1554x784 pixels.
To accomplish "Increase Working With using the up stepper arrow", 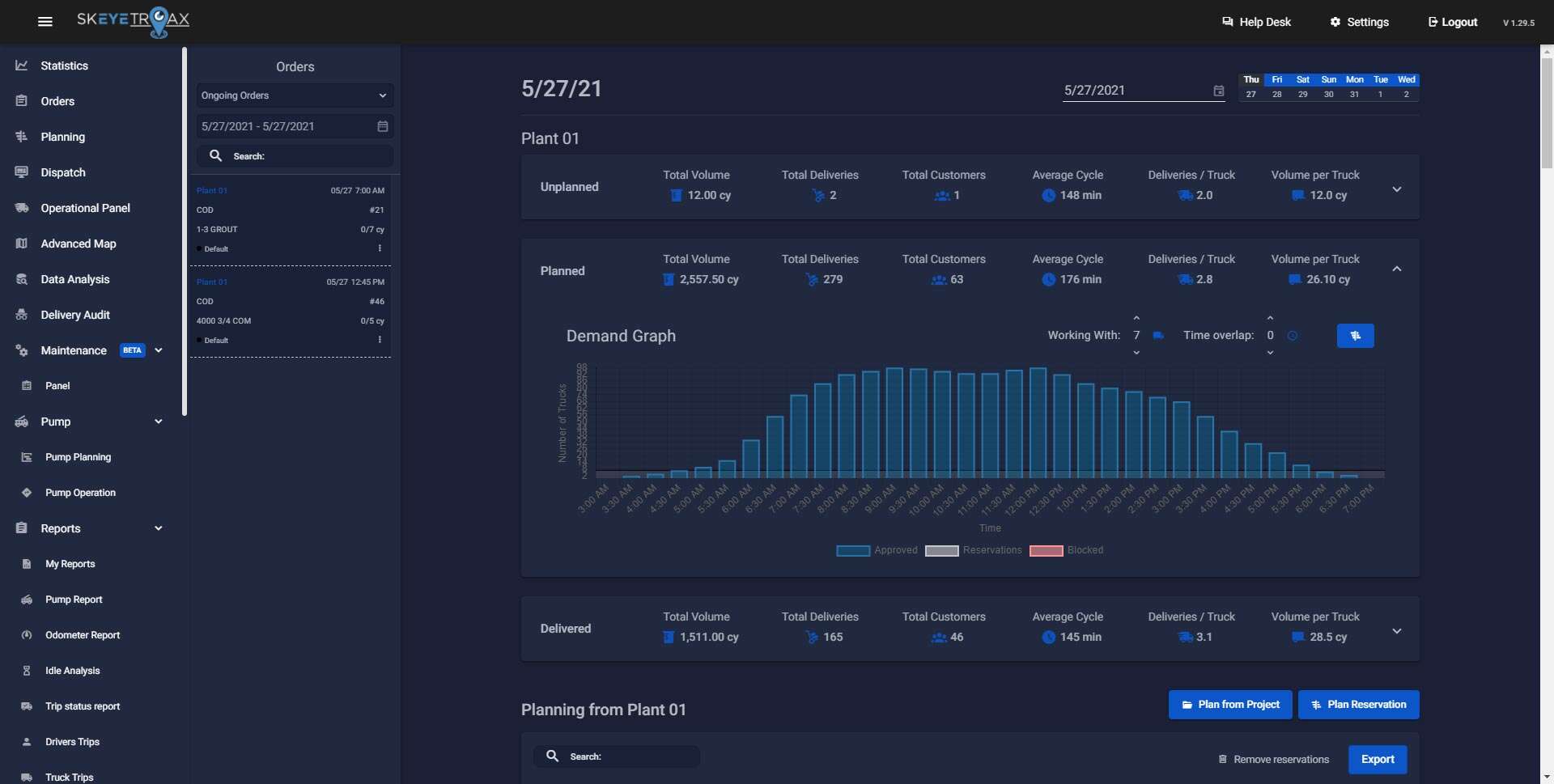I will (1136, 318).
